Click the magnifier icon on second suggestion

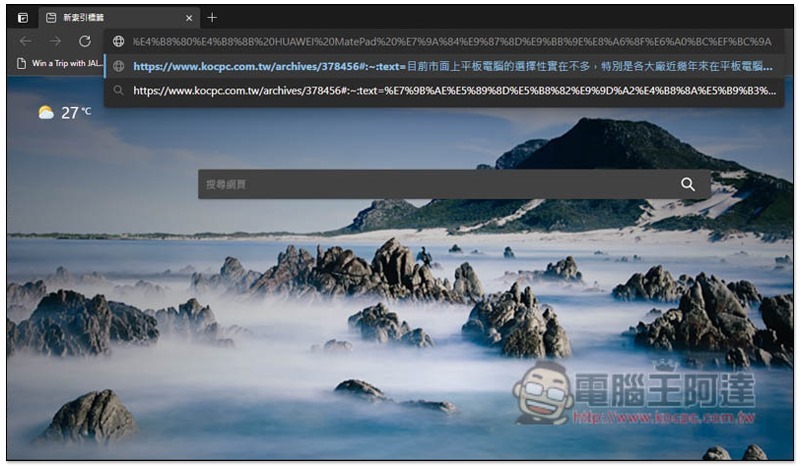click(118, 90)
